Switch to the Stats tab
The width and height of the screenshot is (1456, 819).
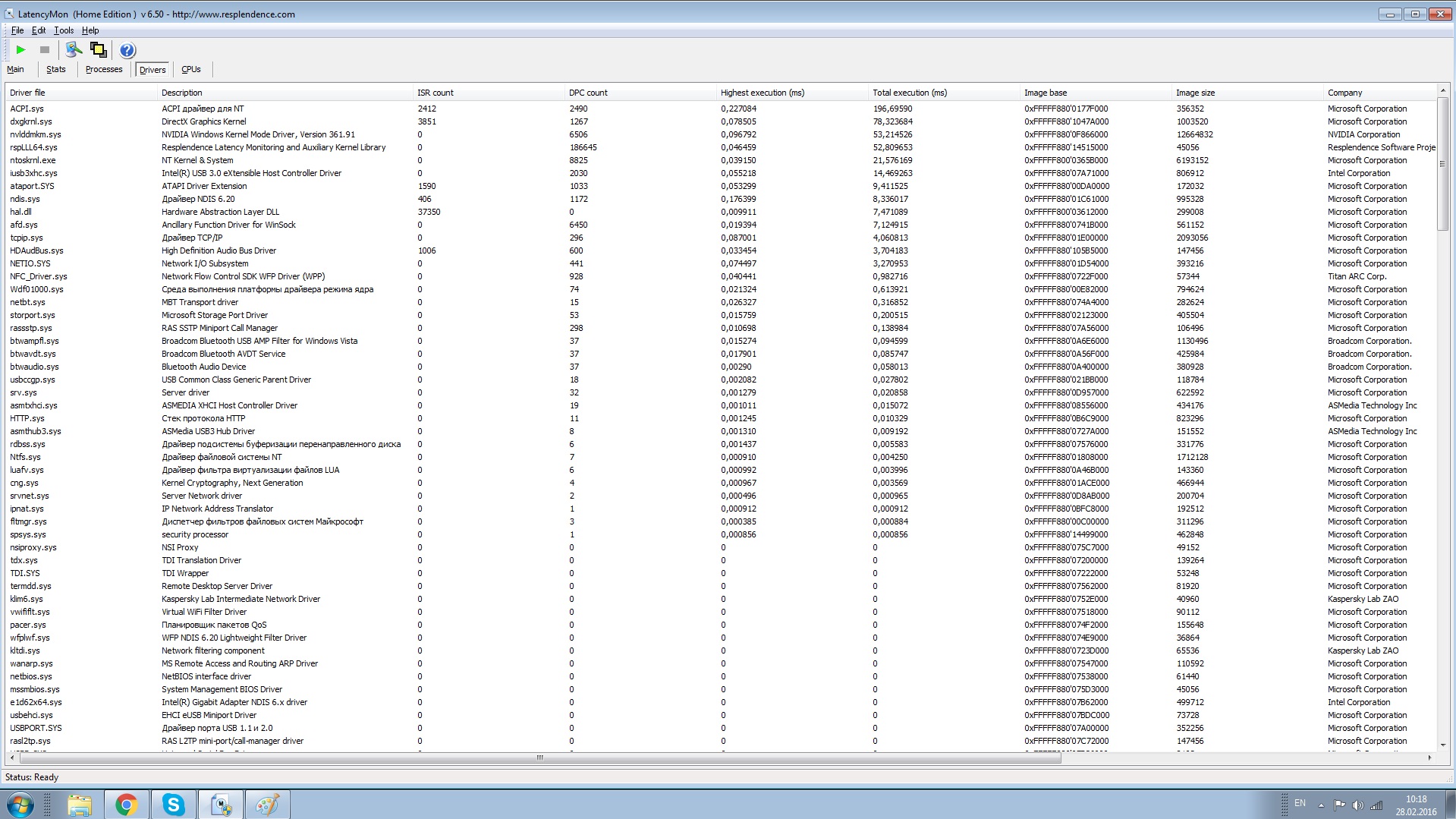pyautogui.click(x=56, y=69)
